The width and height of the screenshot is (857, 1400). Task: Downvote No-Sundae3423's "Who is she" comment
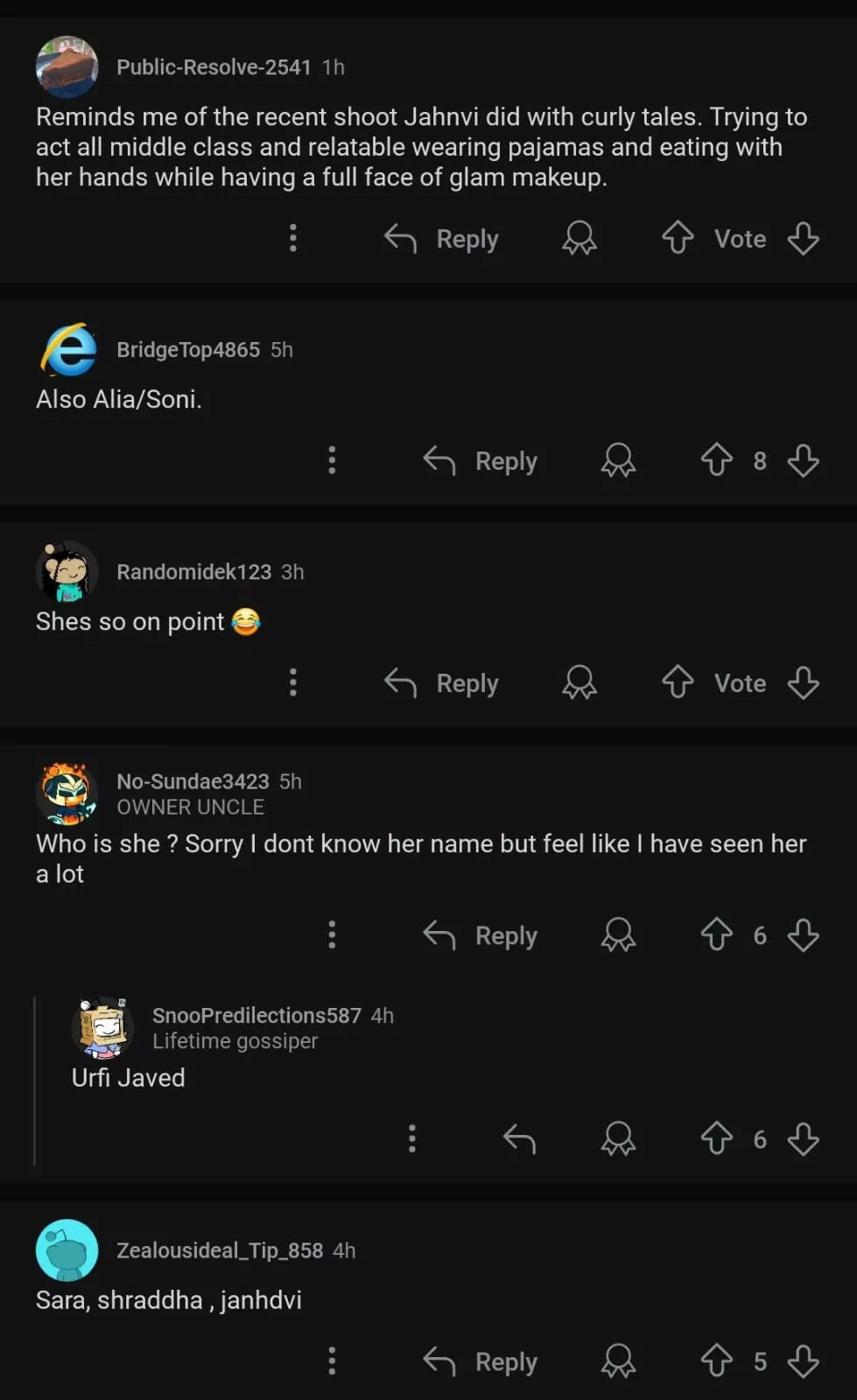coord(803,934)
